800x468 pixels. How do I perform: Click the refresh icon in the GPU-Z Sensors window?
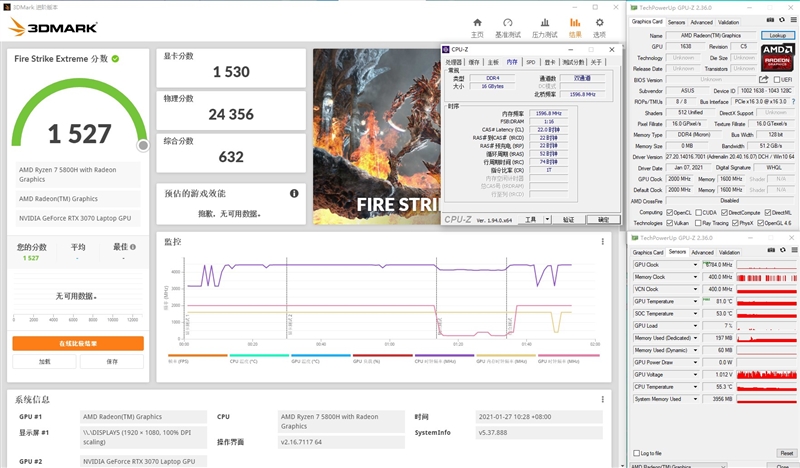click(783, 250)
